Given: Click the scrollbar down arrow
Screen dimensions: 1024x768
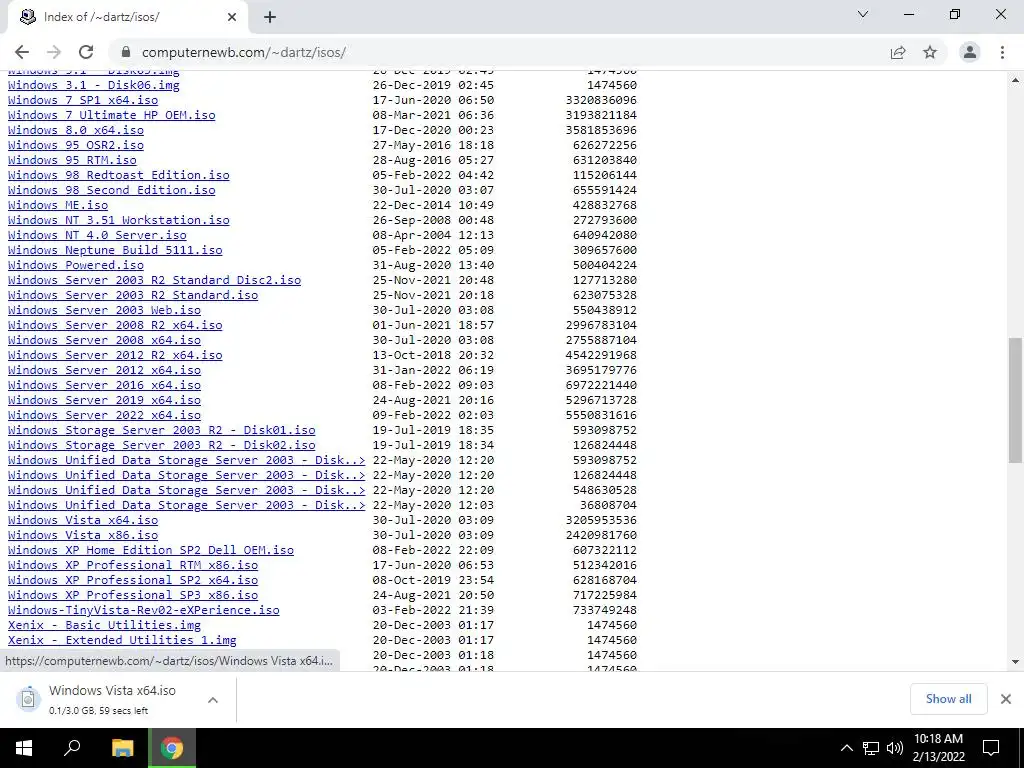Looking at the screenshot, I should coord(1015,662).
